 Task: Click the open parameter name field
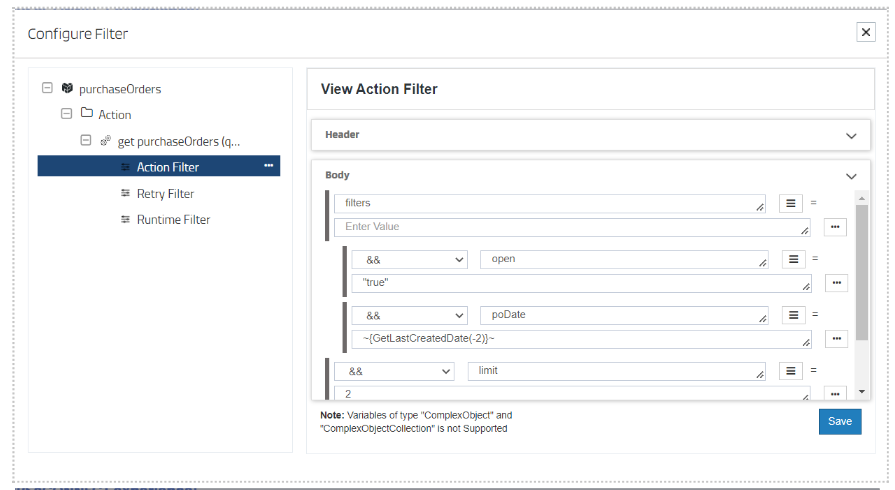[624, 259]
